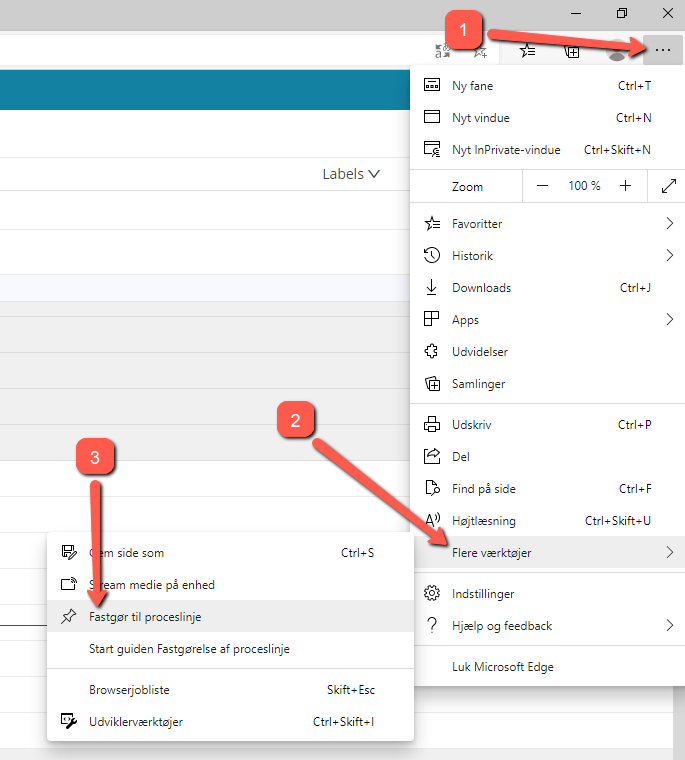
Task: Open Udvidelser from the menu
Action: 548,351
